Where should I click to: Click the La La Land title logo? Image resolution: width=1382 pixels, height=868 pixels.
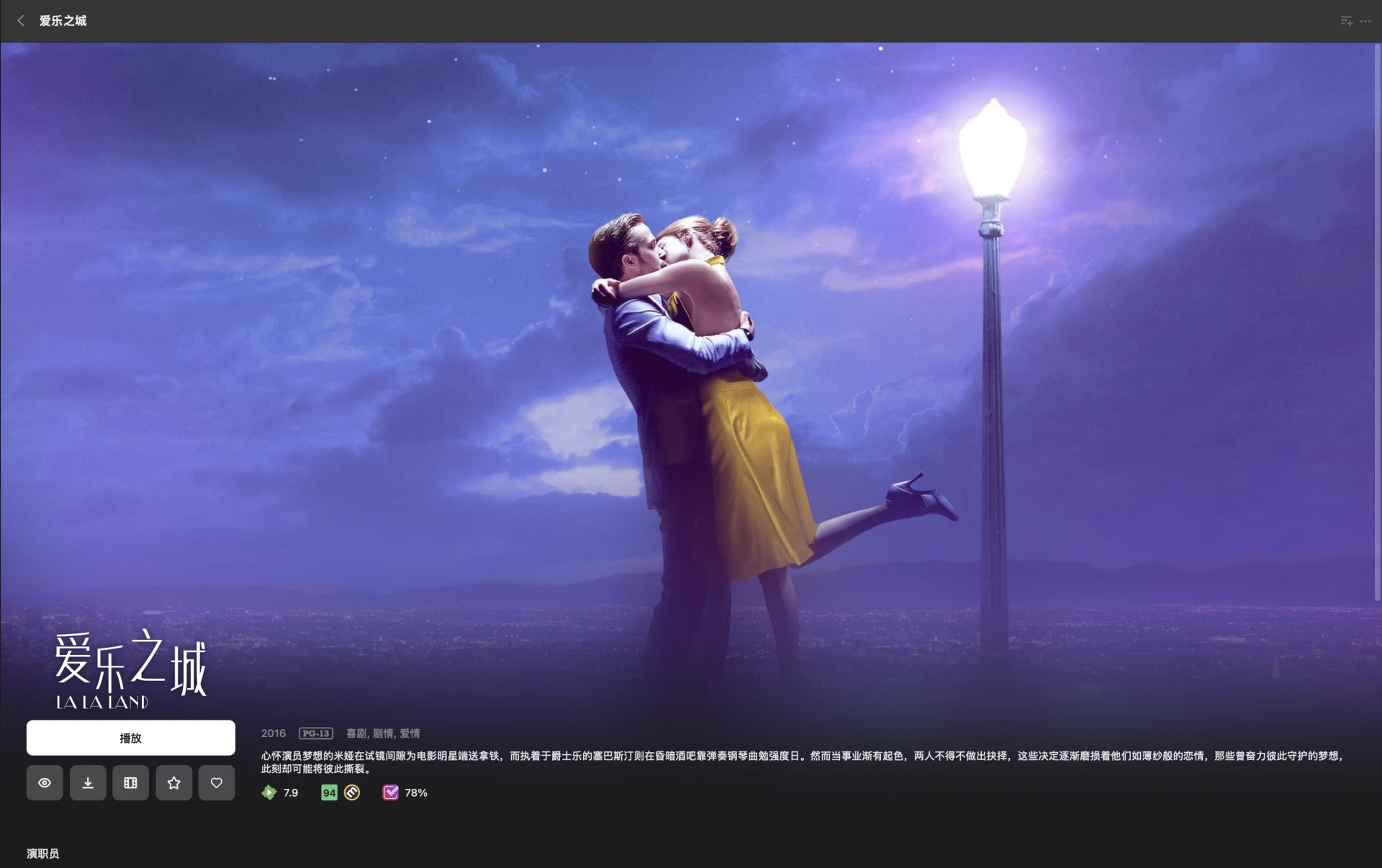[x=131, y=669]
